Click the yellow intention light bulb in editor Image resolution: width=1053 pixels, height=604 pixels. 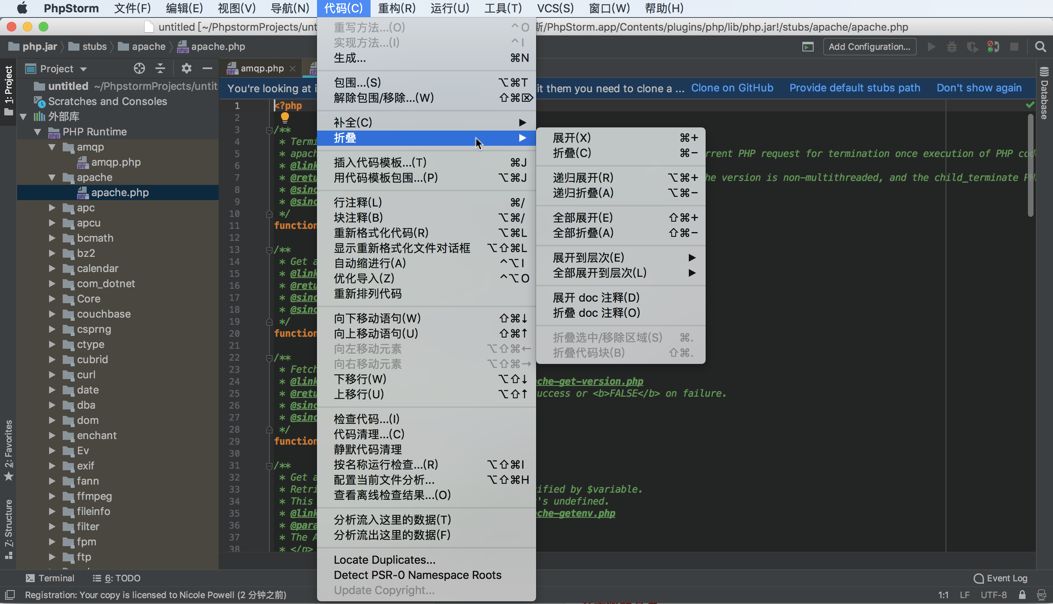coord(285,117)
